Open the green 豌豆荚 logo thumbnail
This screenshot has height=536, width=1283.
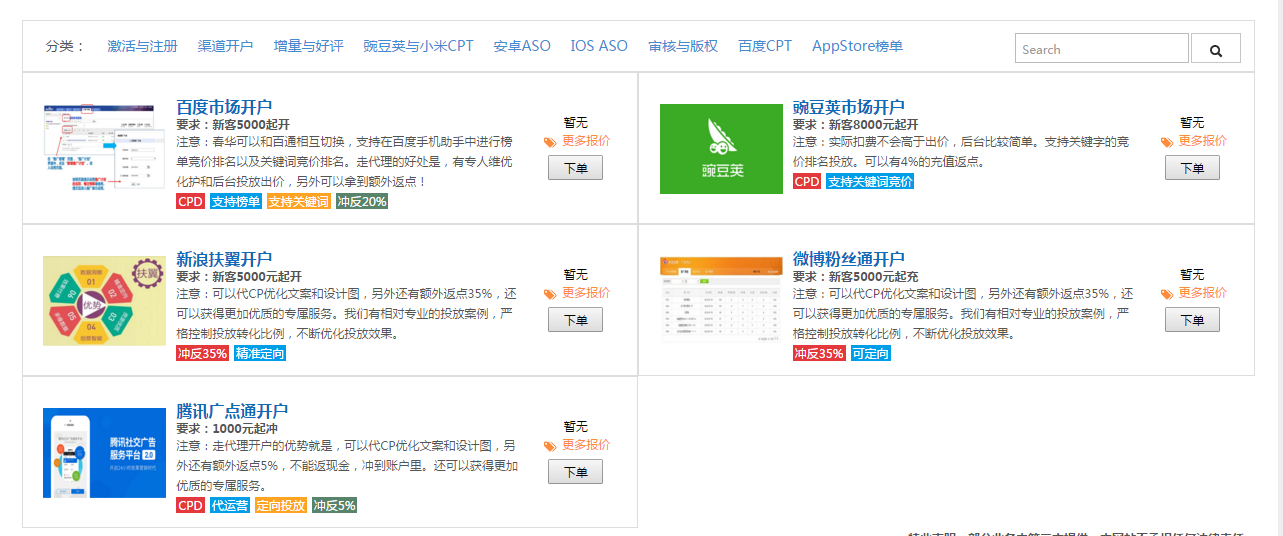tap(721, 149)
